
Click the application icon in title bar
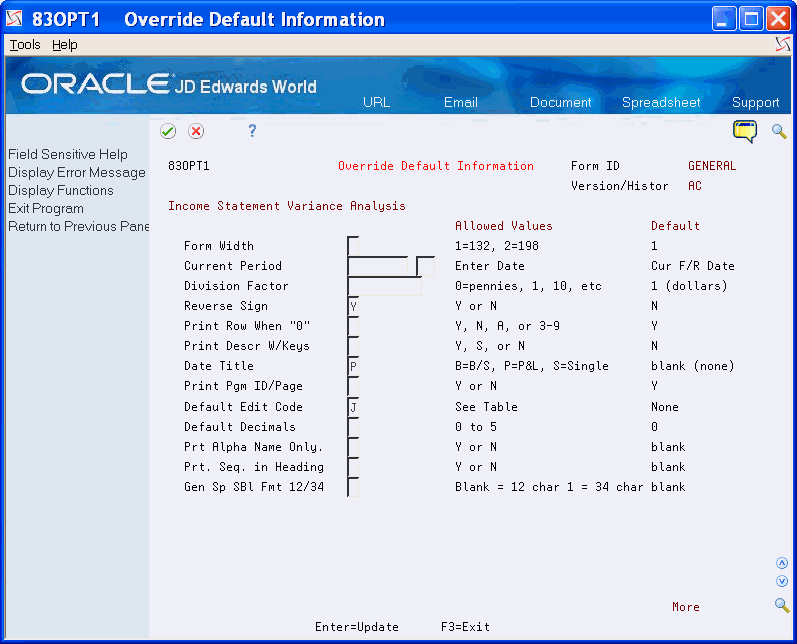(14, 19)
